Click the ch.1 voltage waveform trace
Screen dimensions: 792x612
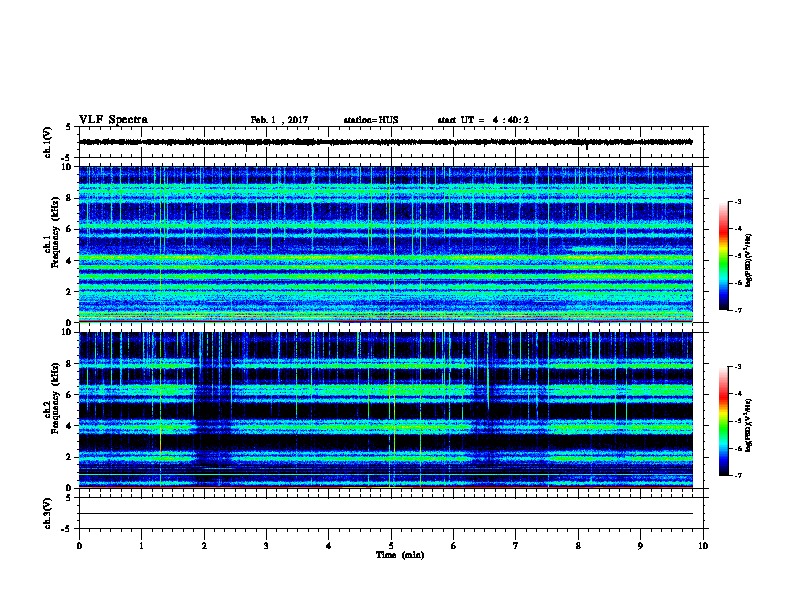click(x=385, y=142)
